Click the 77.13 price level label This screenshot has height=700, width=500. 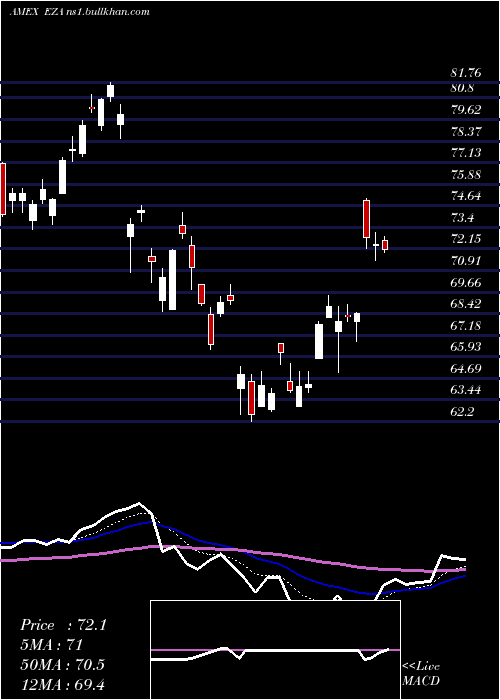467,153
